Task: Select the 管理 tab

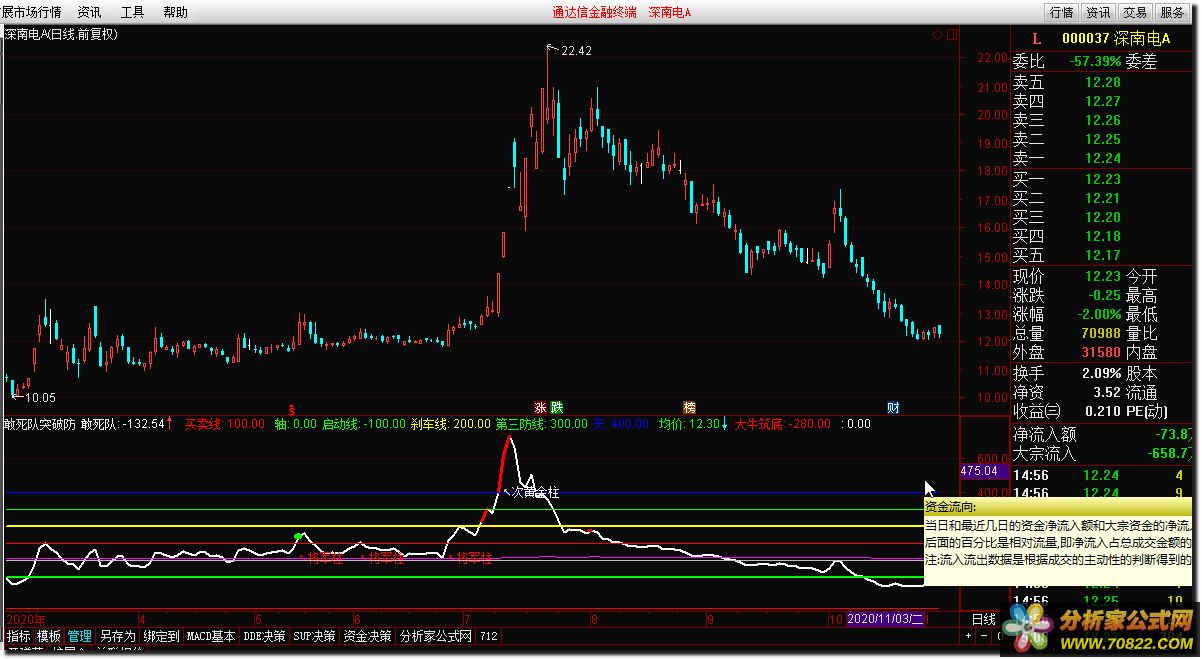Action: point(80,636)
